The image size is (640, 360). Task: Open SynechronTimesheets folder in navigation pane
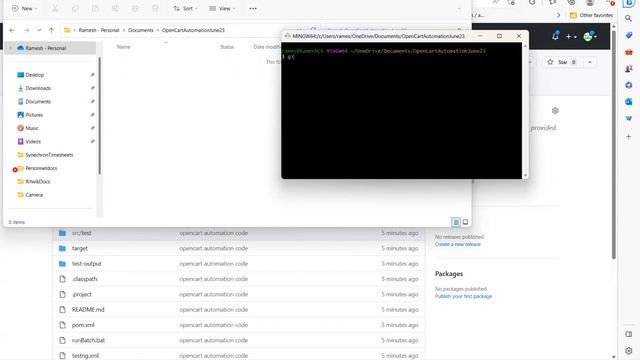tap(49, 155)
